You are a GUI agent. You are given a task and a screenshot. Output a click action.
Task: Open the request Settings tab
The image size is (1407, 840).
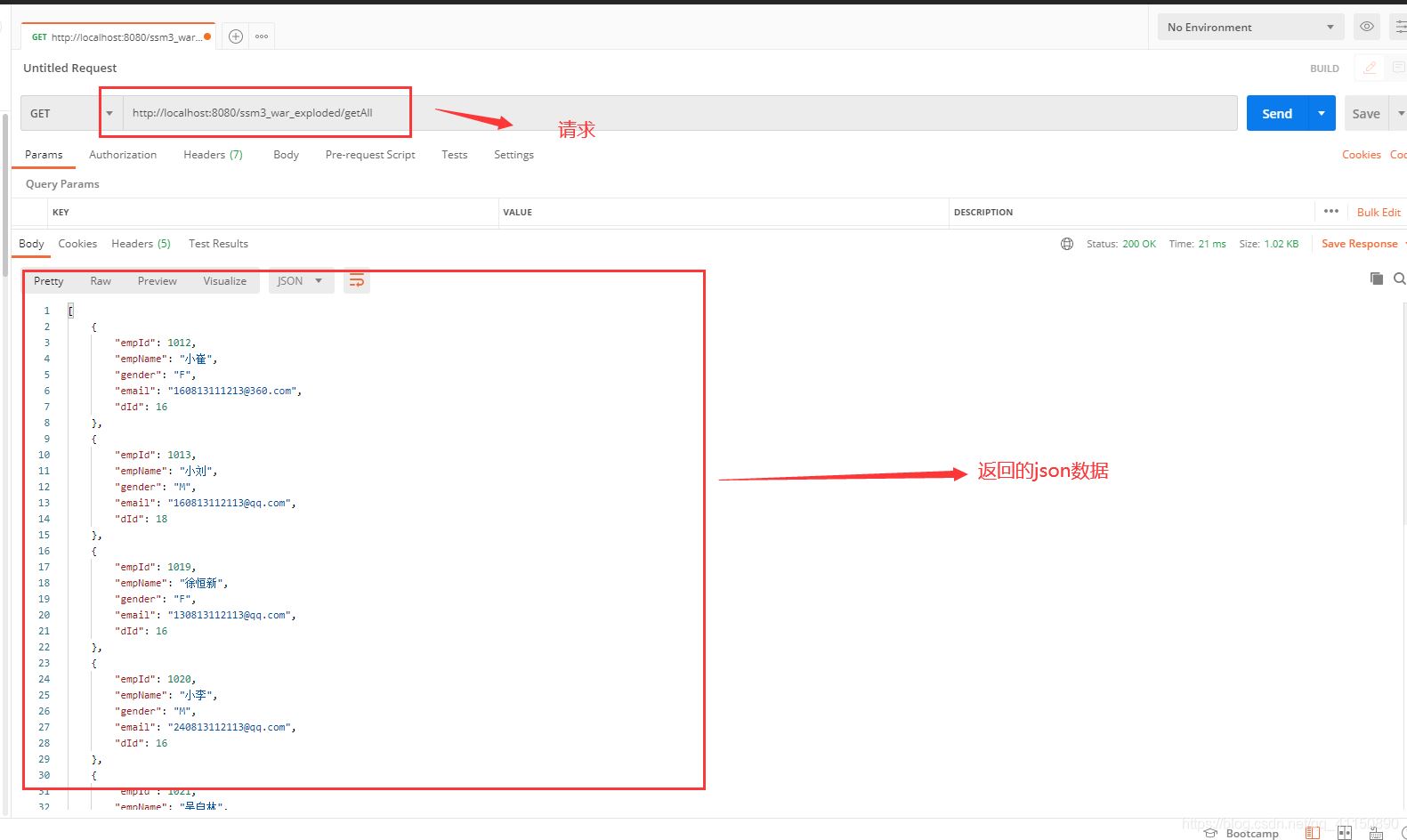tap(514, 155)
